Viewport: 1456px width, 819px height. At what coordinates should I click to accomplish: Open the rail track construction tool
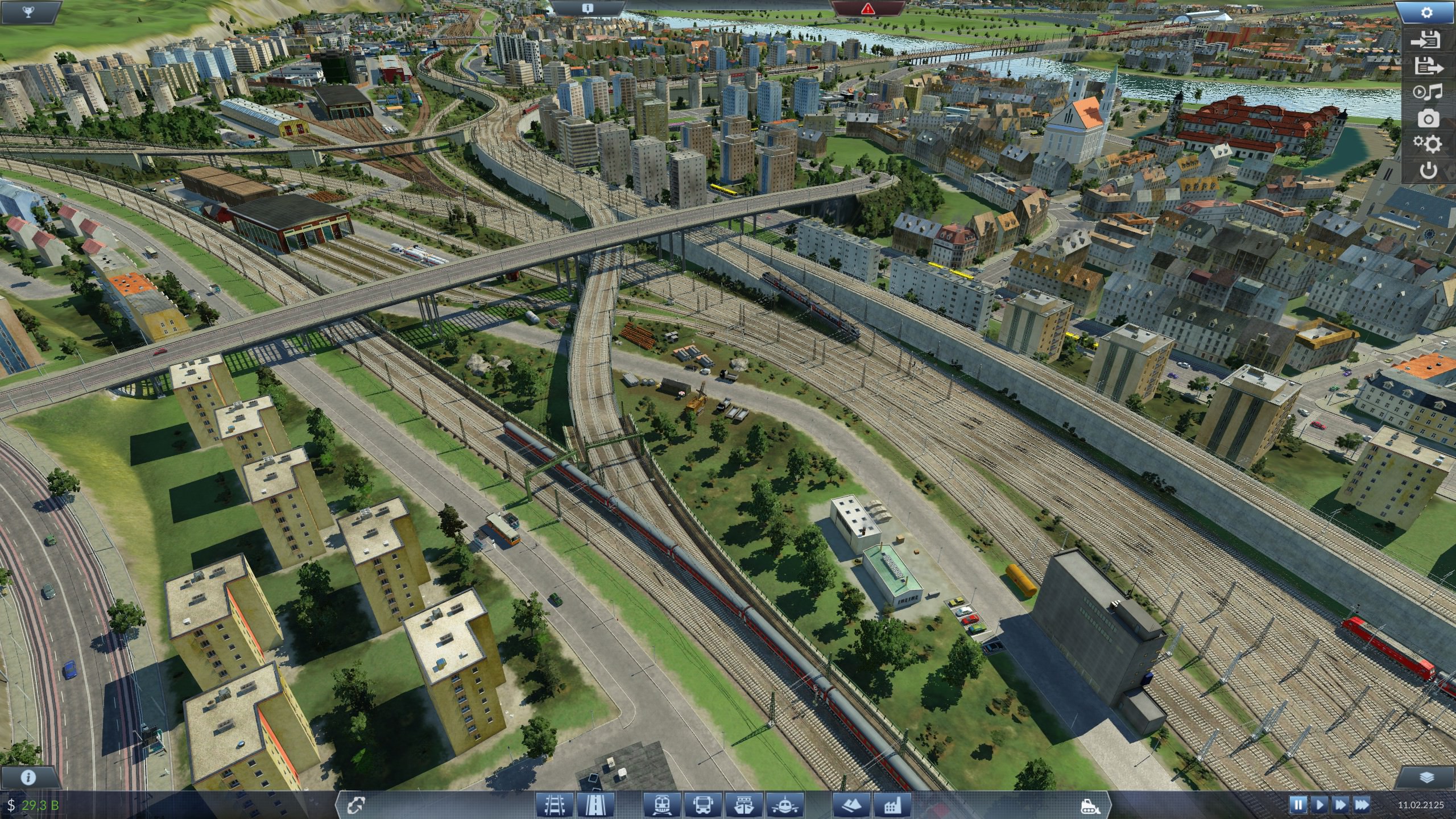554,805
